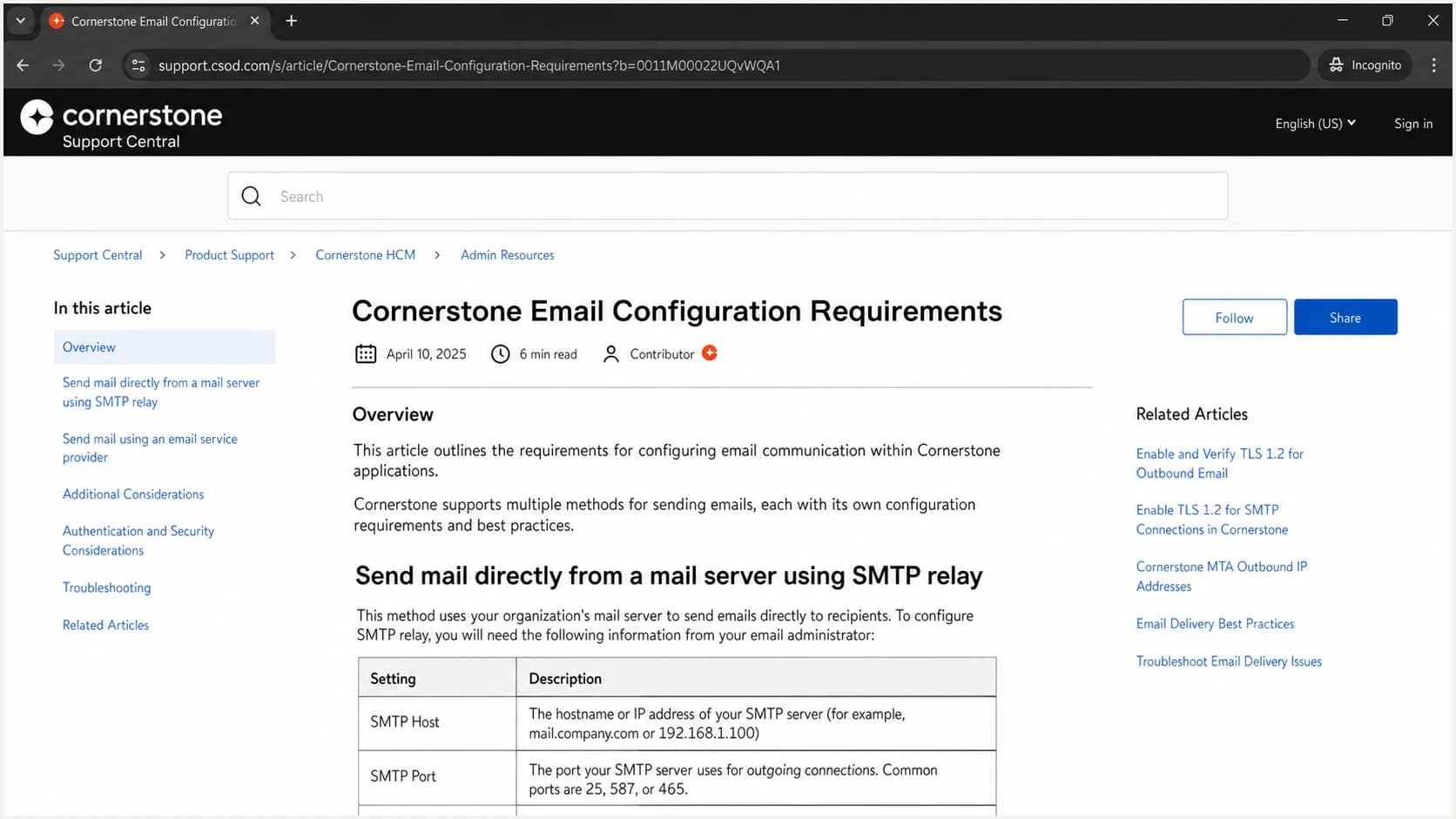Click the Cornerstone logo
This screenshot has width=1456, height=819.
121,124
